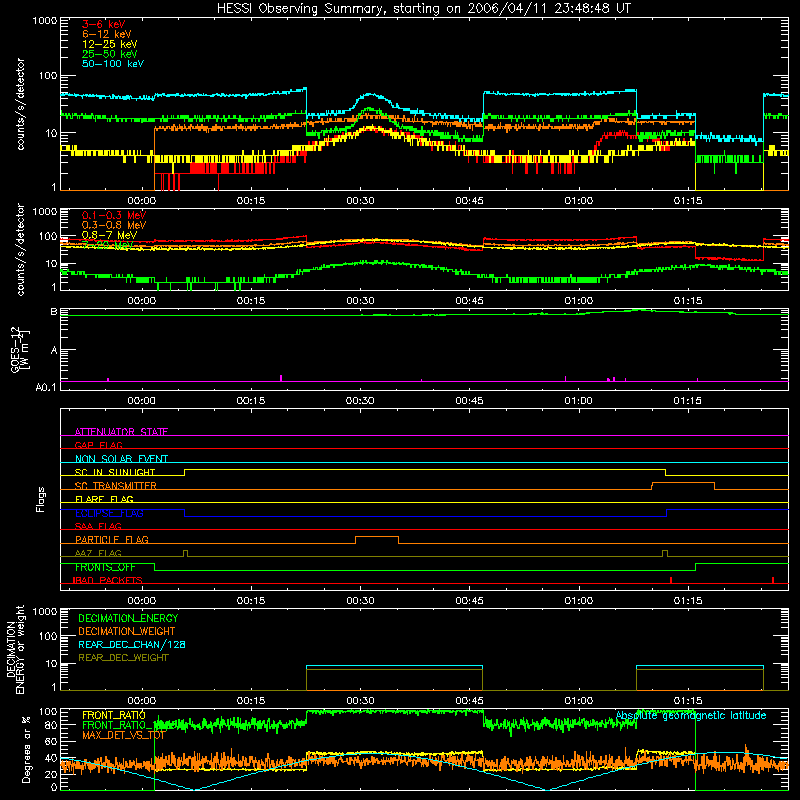The width and height of the screenshot is (800, 800).
Task: Click the 0.3-0.8 MeV legend label
Action: 113,225
